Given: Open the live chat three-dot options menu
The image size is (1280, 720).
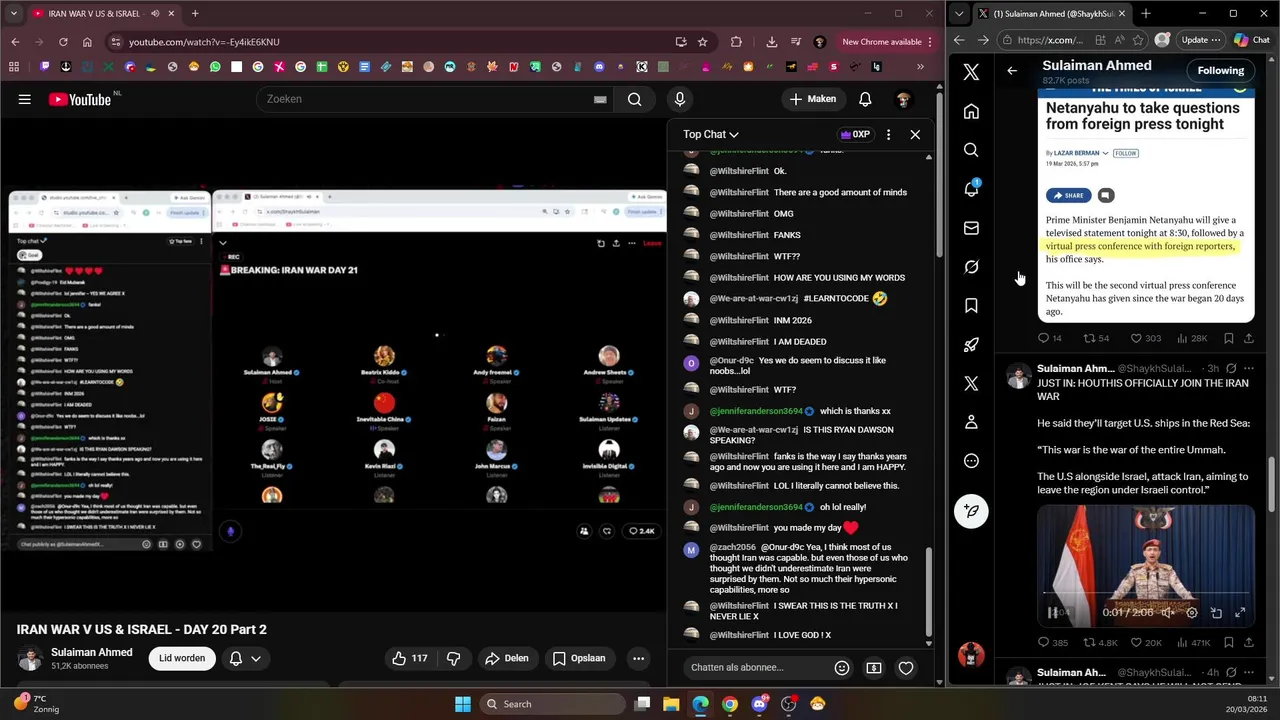Looking at the screenshot, I should pyautogui.click(x=888, y=134).
